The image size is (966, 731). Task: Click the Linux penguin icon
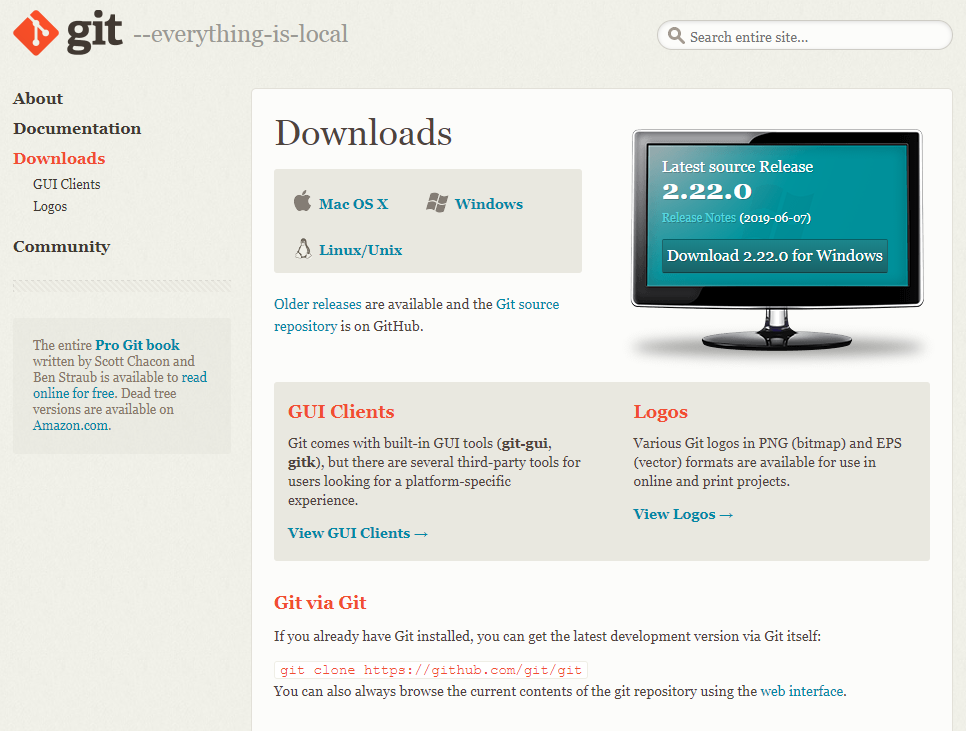[x=302, y=248]
